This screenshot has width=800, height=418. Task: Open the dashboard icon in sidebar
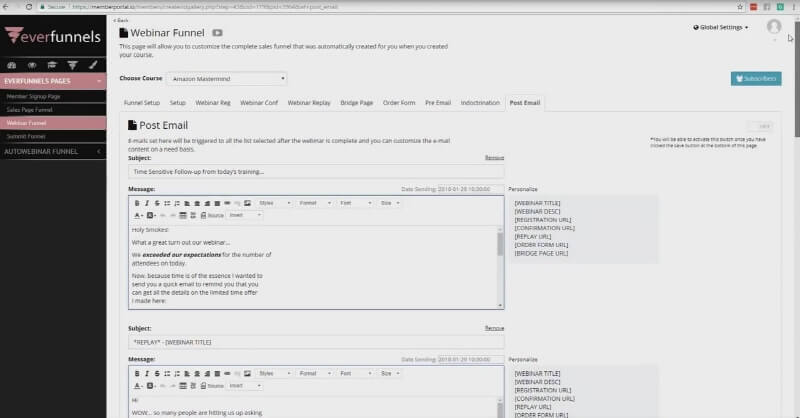click(x=12, y=65)
